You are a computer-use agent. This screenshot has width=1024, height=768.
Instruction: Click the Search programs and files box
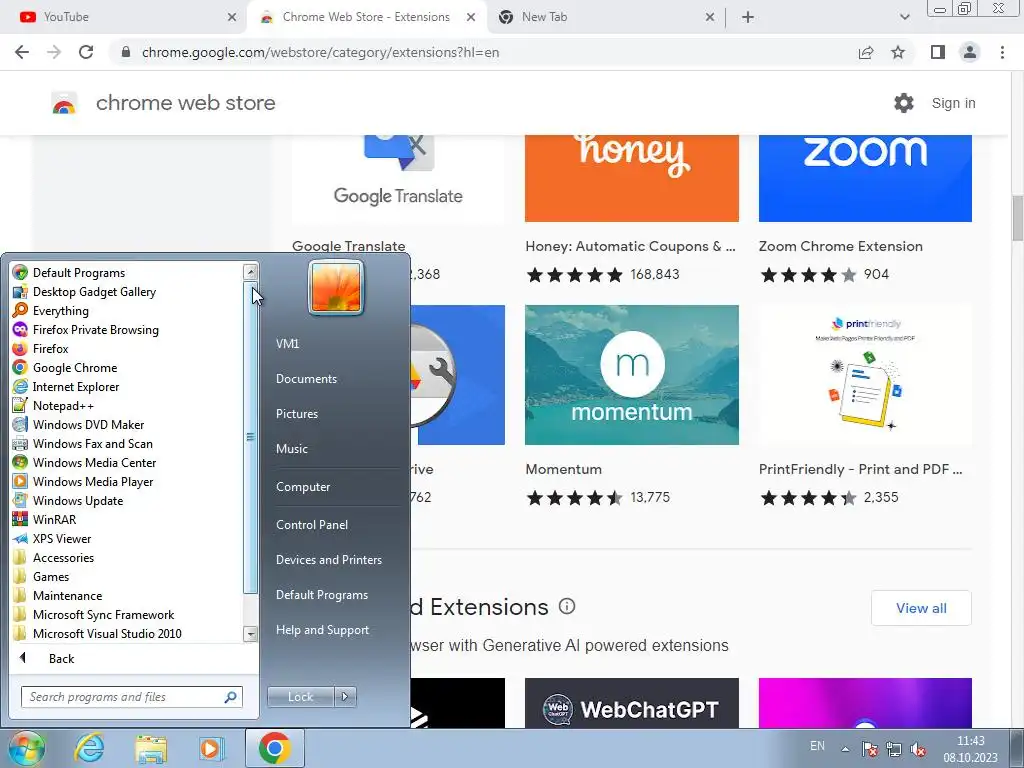[x=131, y=697]
